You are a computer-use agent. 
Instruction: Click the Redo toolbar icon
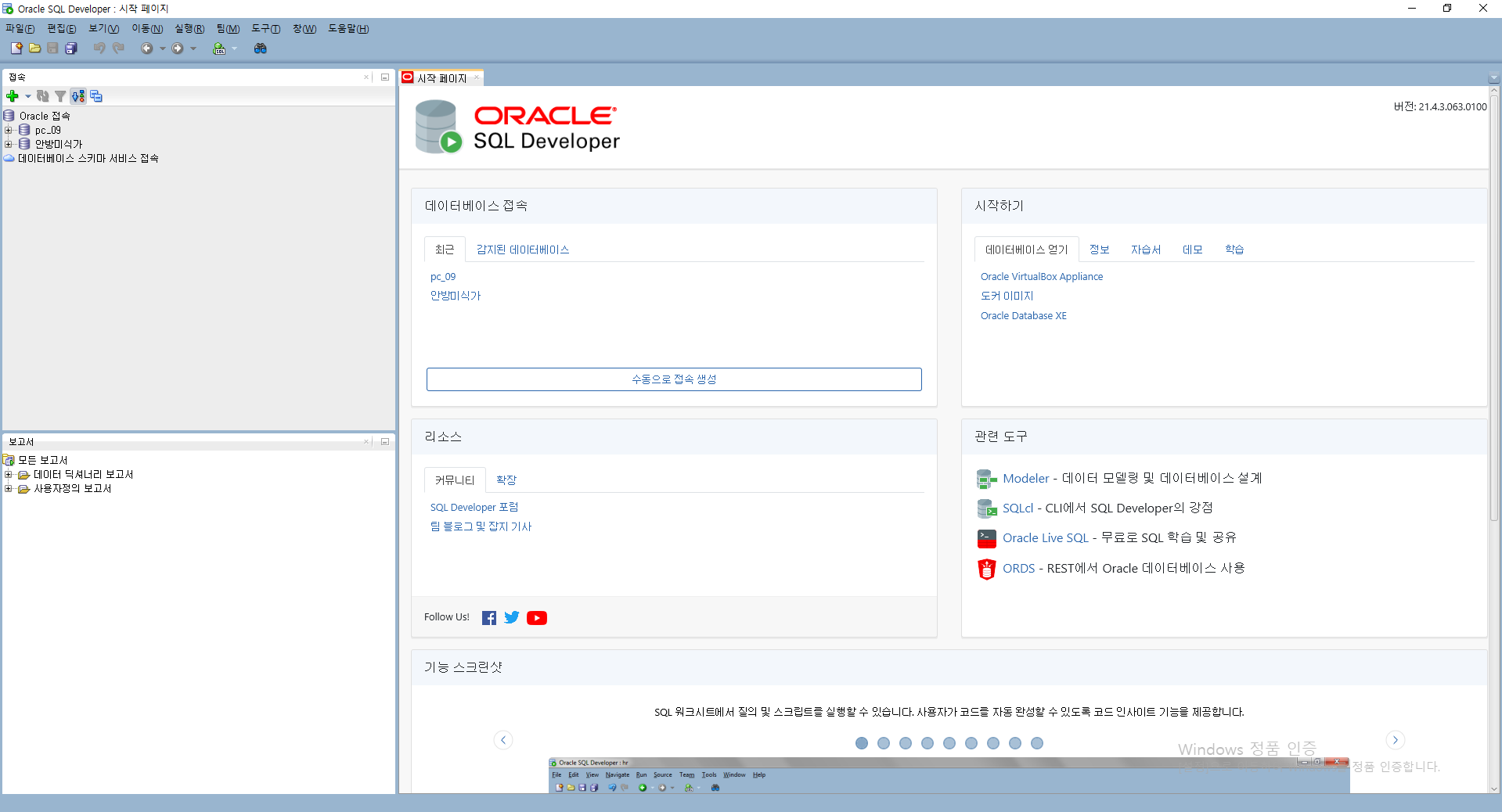pos(118,49)
